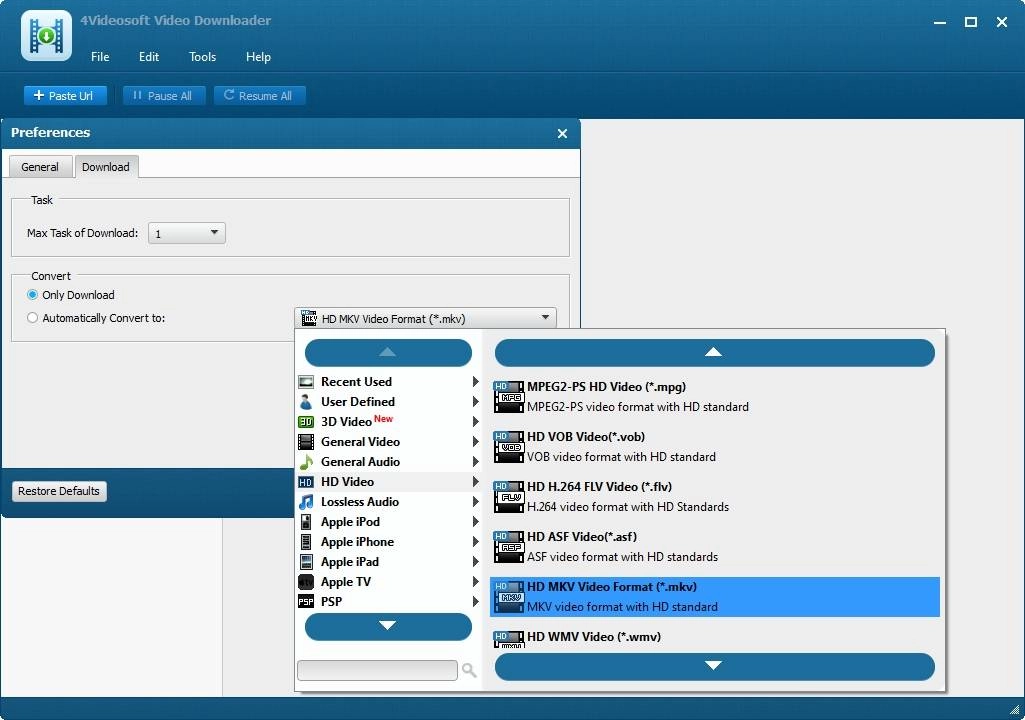The image size is (1025, 720).
Task: Click the format list up-arrow button
Action: [x=714, y=352]
